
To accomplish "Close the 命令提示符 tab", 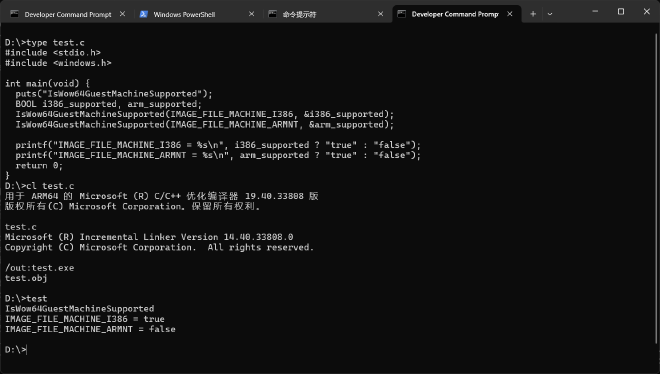I will (381, 14).
